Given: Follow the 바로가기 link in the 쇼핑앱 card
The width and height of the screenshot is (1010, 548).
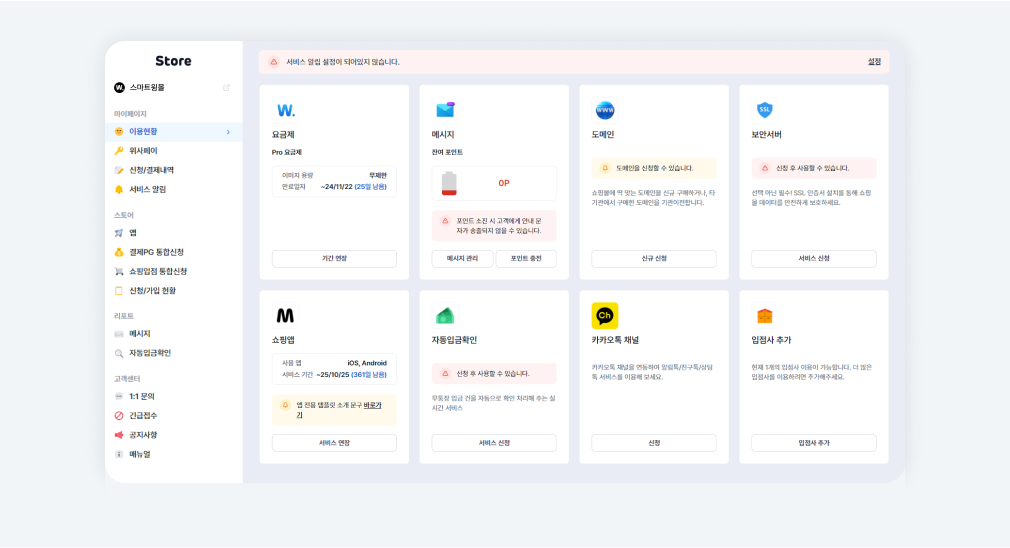Looking at the screenshot, I should click(372, 406).
